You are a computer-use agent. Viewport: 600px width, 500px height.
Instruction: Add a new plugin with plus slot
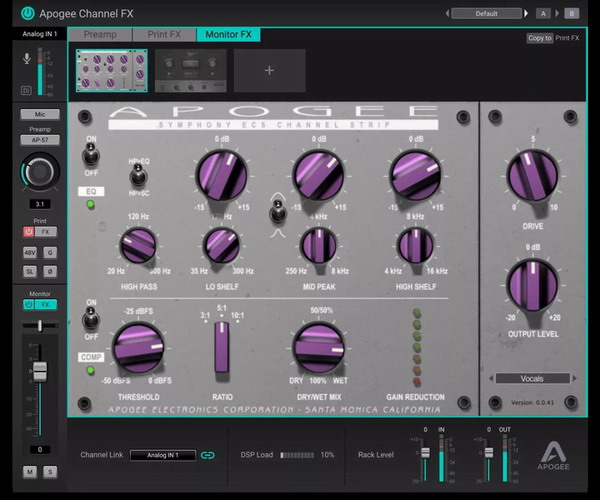[x=269, y=70]
